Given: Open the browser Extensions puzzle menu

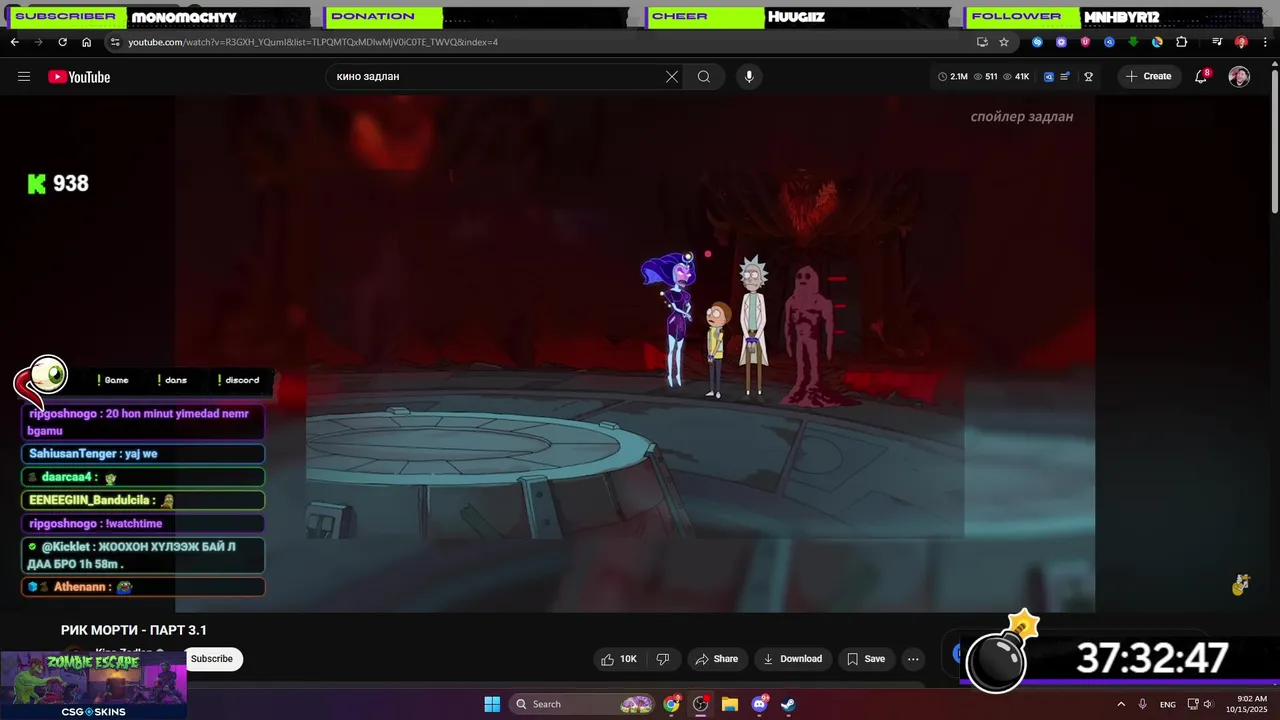Looking at the screenshot, I should tap(1181, 42).
